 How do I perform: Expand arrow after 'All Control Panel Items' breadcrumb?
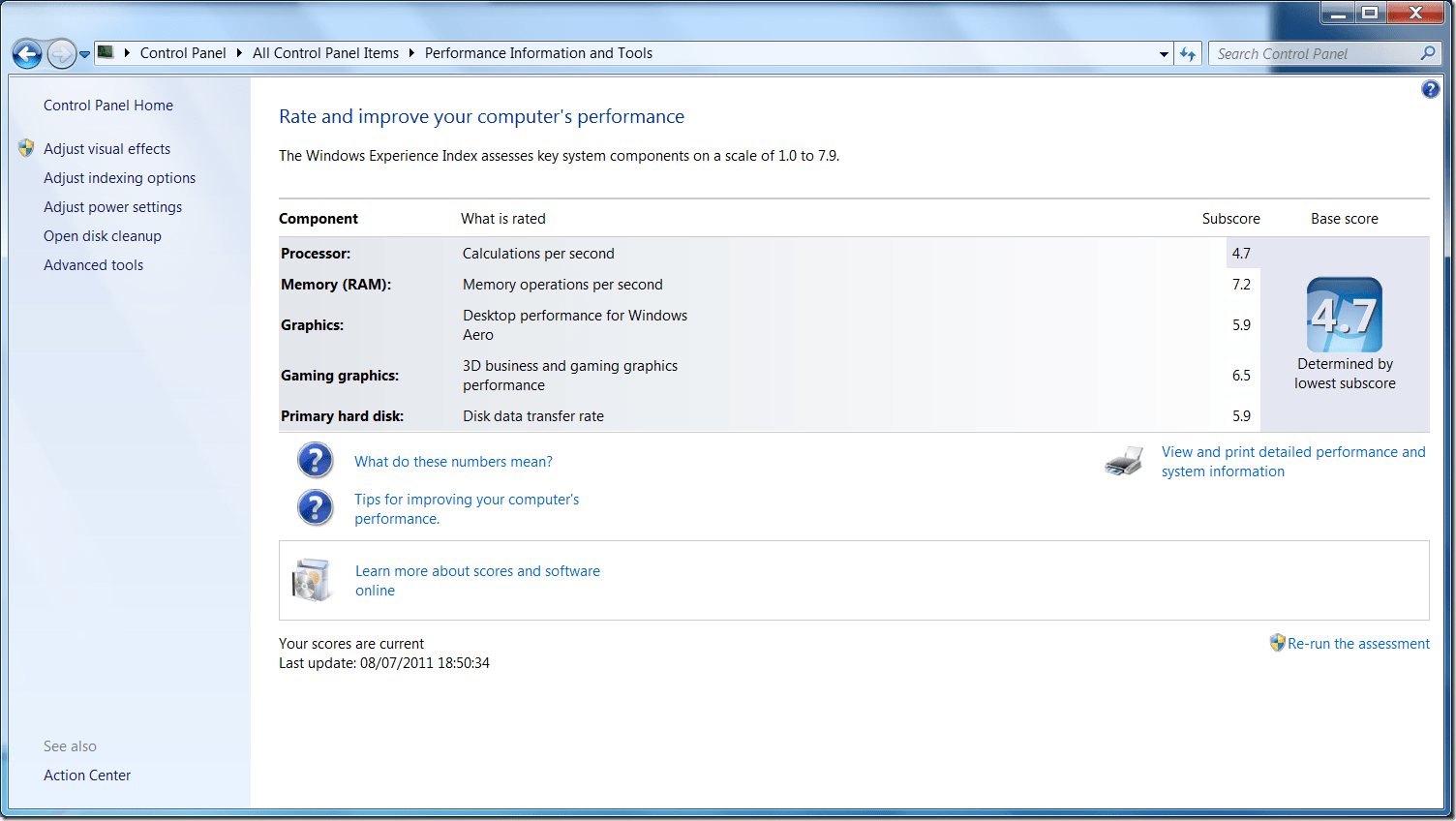(x=411, y=53)
